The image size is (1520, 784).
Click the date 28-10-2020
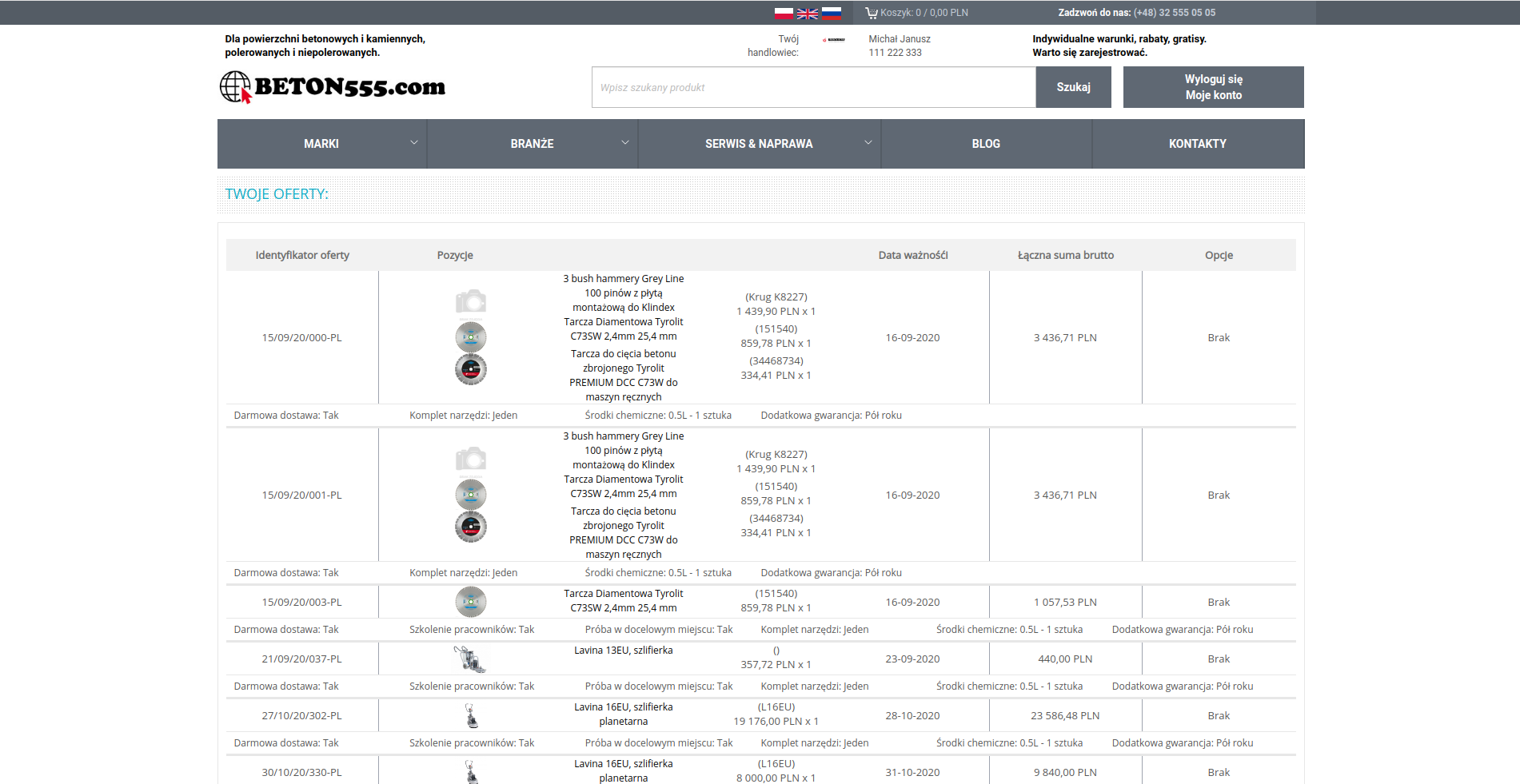point(912,716)
